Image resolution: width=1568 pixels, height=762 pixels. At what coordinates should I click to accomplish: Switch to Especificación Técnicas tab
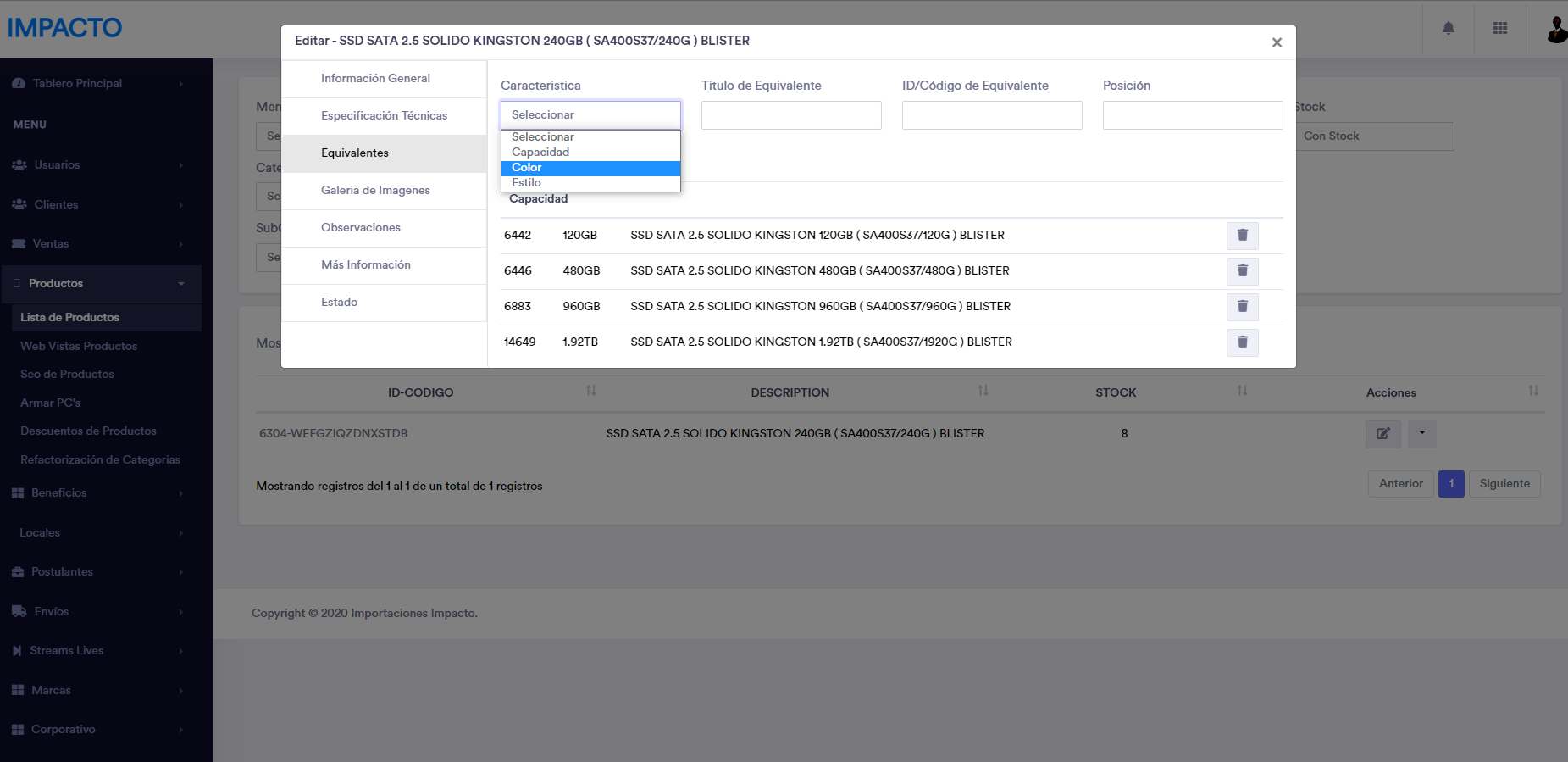[x=384, y=116]
